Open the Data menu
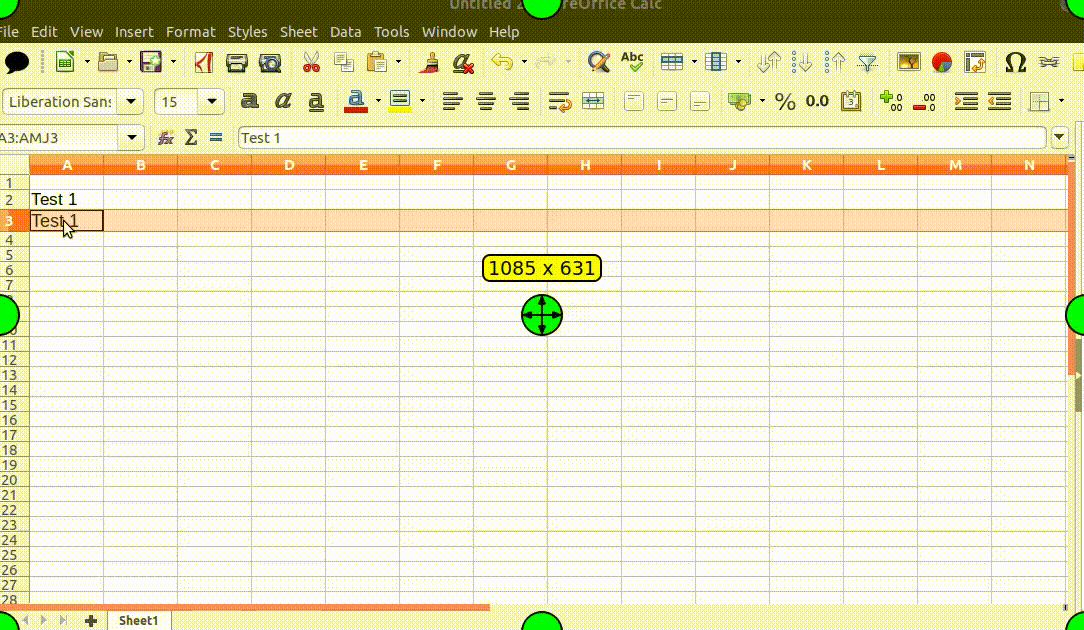The width and height of the screenshot is (1084, 630). coord(345,31)
